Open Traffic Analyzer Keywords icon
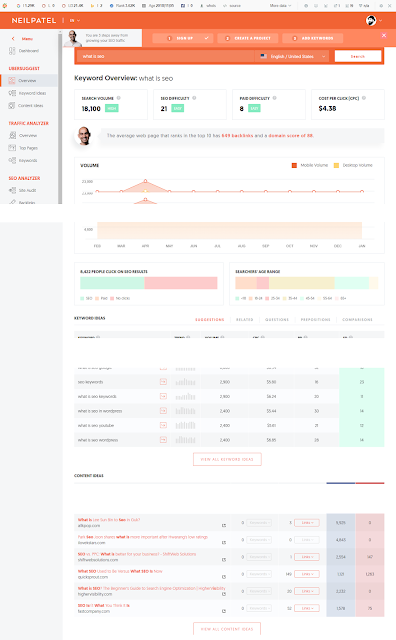The height and width of the screenshot is (640, 396). coord(12,160)
